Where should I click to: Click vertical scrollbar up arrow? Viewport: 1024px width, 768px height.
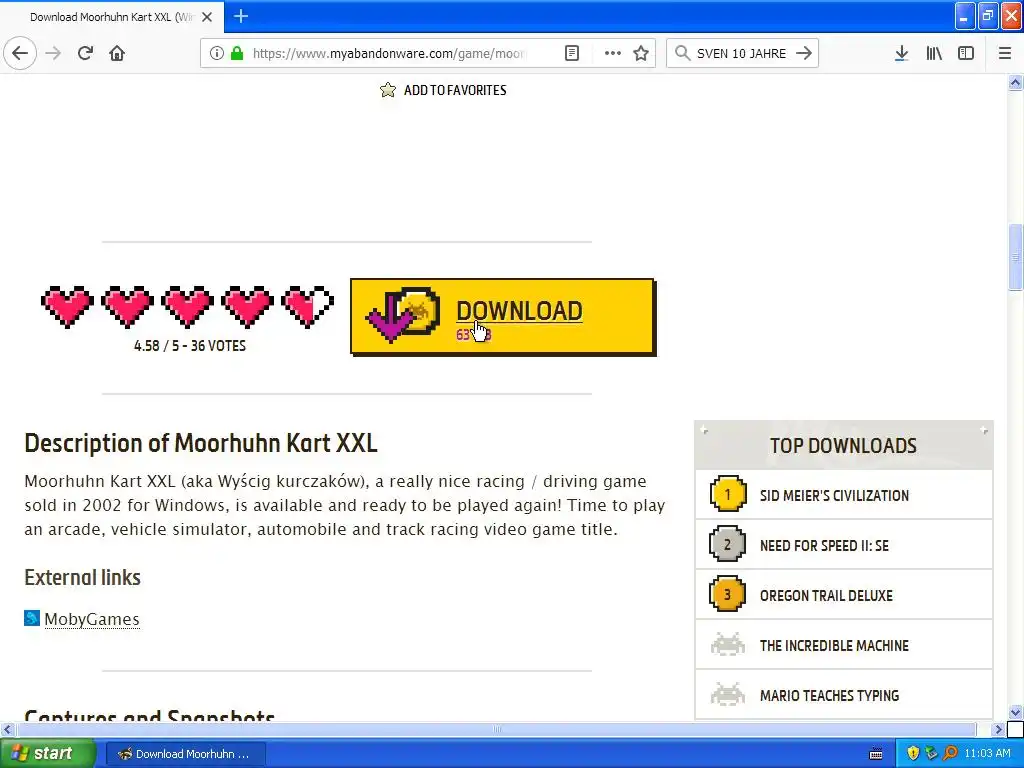click(x=1016, y=82)
